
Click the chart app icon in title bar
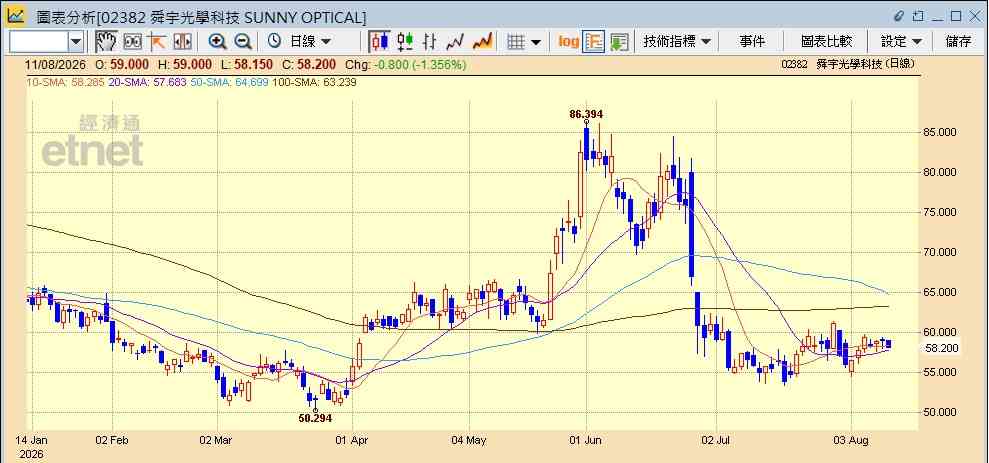(16, 15)
